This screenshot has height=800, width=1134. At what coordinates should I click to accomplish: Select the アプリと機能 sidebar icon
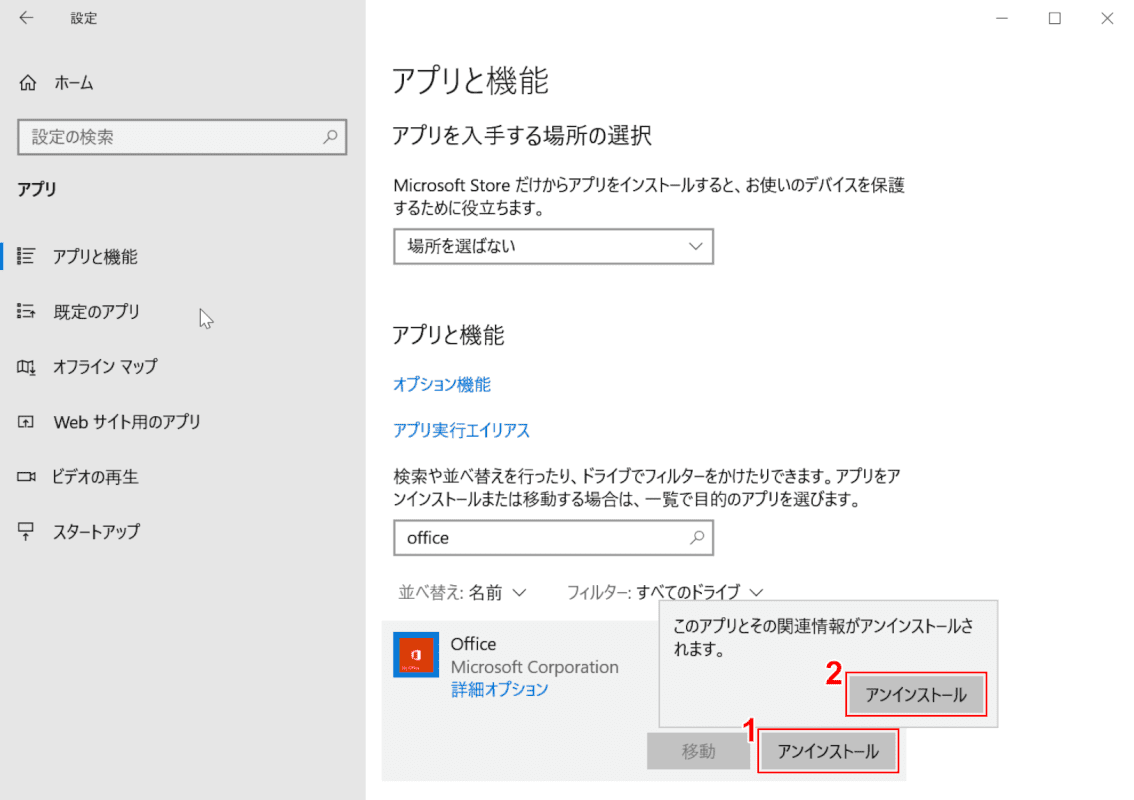[26, 256]
